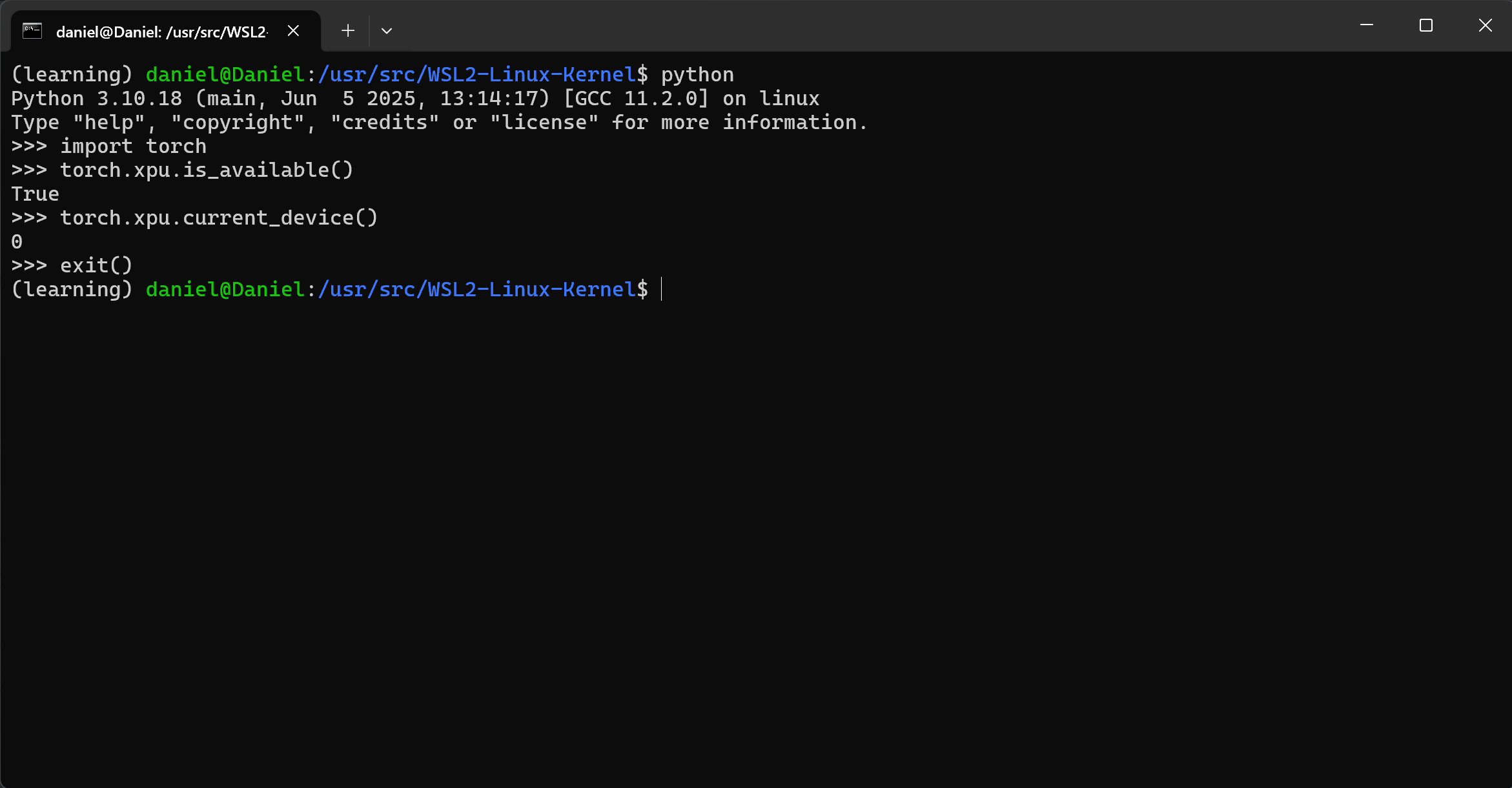Click the restore window icon
1512x788 pixels.
(x=1426, y=26)
